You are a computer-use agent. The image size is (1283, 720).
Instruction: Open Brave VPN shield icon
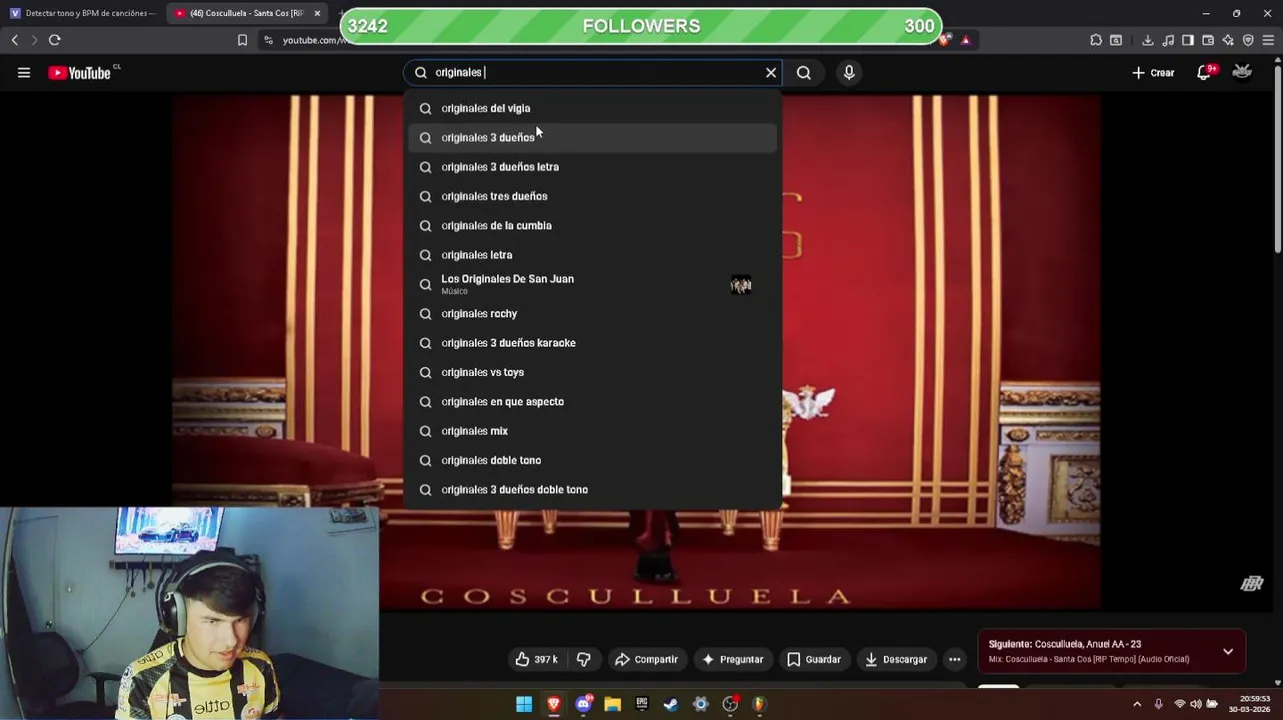tap(1248, 40)
